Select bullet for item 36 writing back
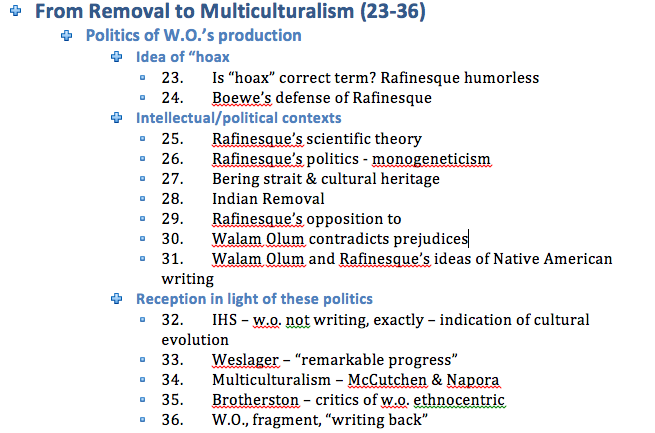Screen dimensions: 655x433 point(142,420)
